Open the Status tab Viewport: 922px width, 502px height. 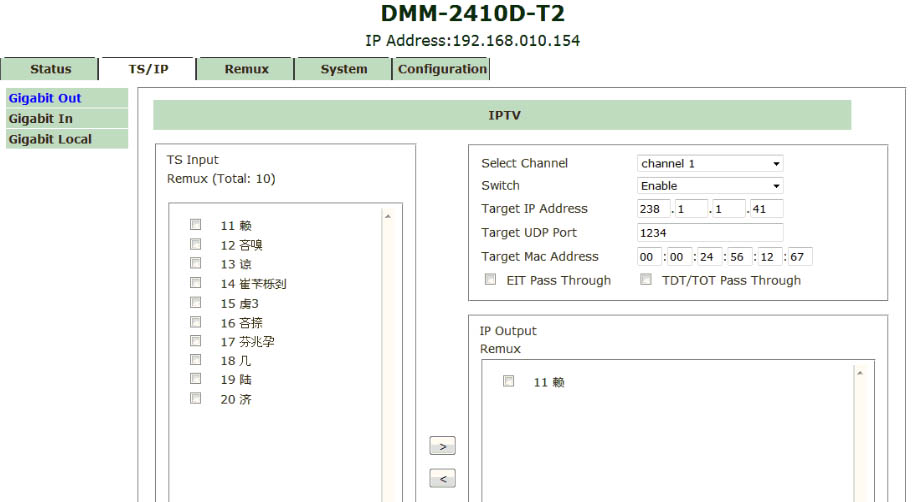(49, 69)
